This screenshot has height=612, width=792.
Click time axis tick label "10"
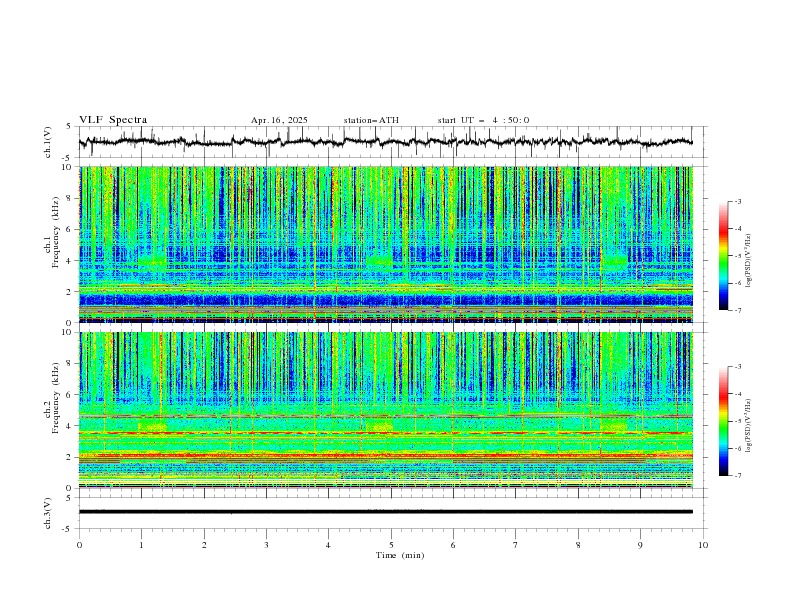703,545
